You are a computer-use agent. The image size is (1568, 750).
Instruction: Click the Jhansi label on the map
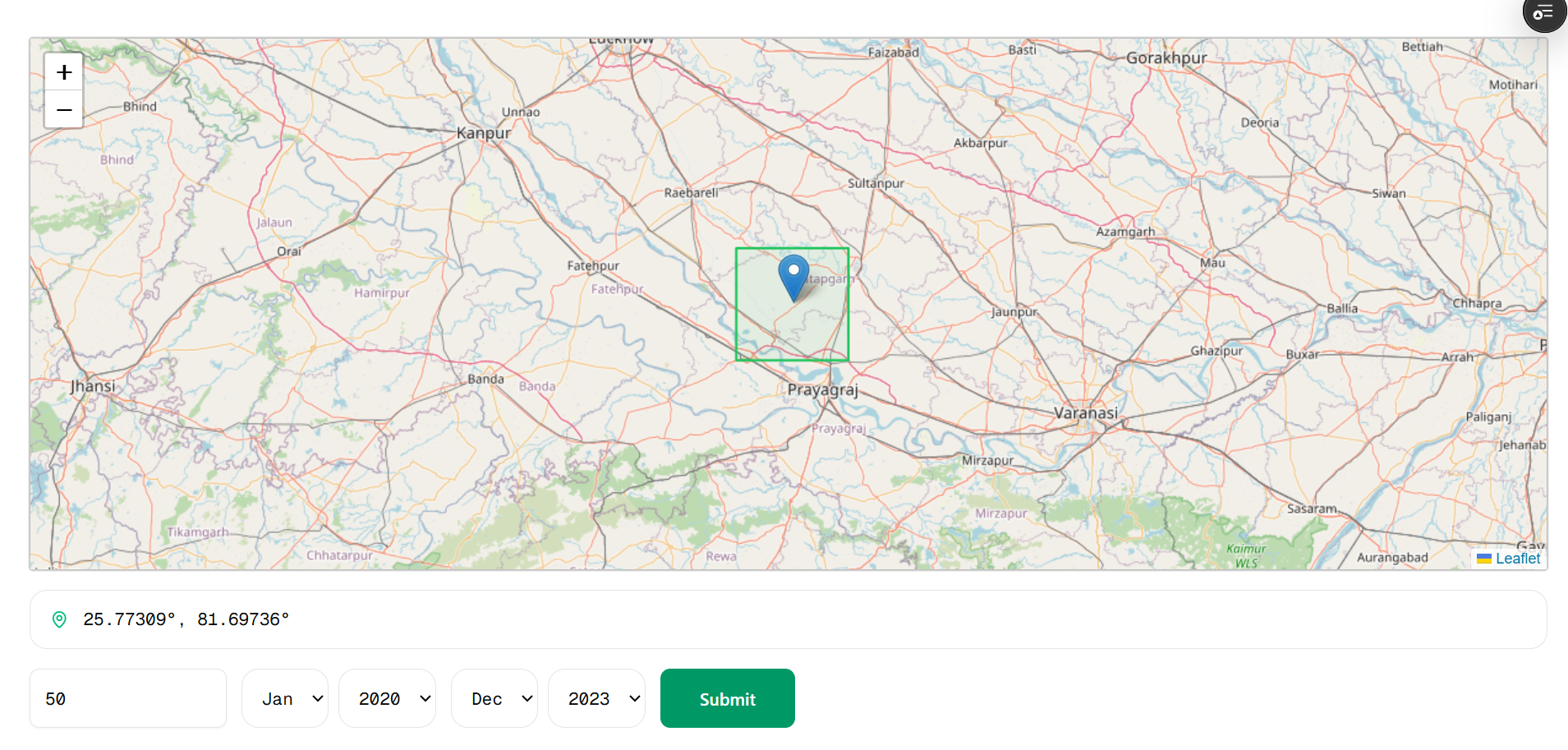93,386
